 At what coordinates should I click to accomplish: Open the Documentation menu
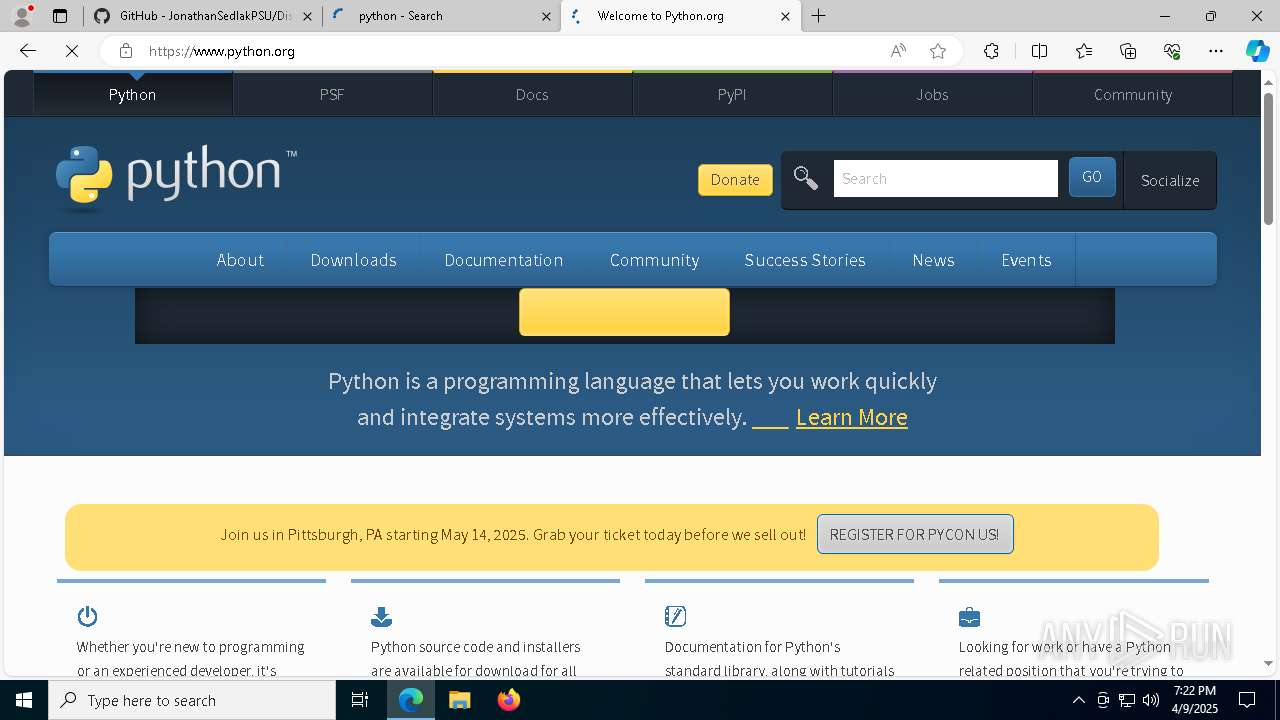pyautogui.click(x=504, y=260)
